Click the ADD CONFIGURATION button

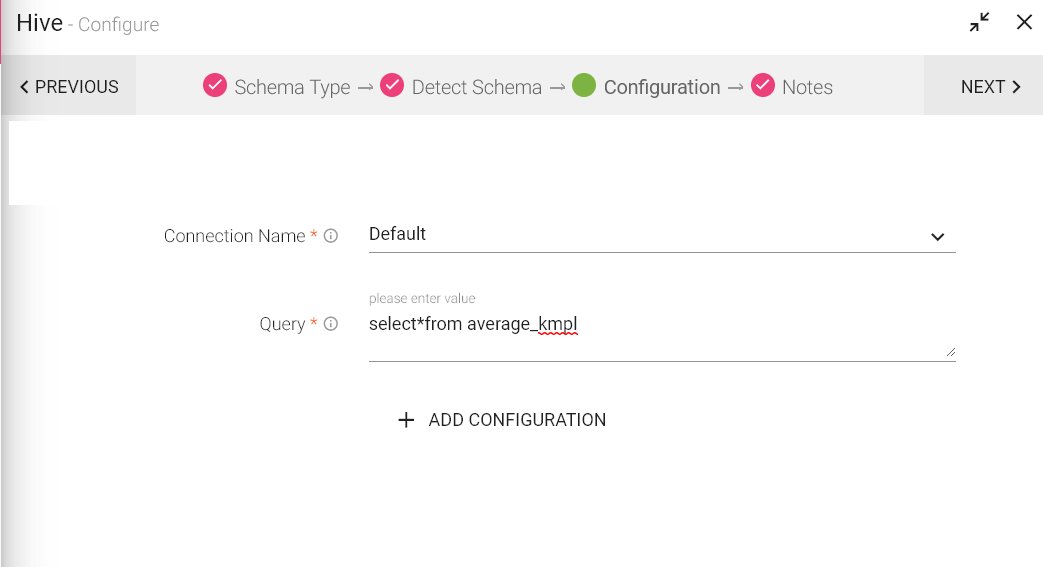(517, 420)
